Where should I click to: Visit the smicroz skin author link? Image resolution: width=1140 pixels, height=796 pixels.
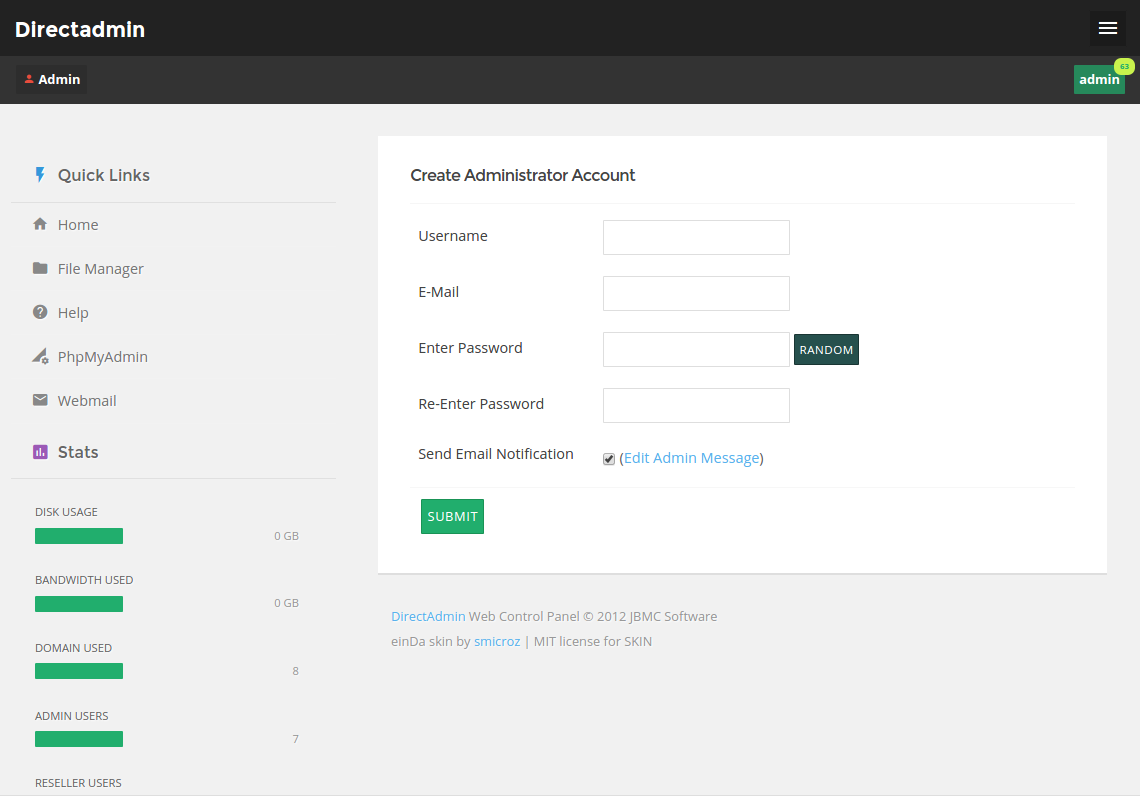(497, 641)
